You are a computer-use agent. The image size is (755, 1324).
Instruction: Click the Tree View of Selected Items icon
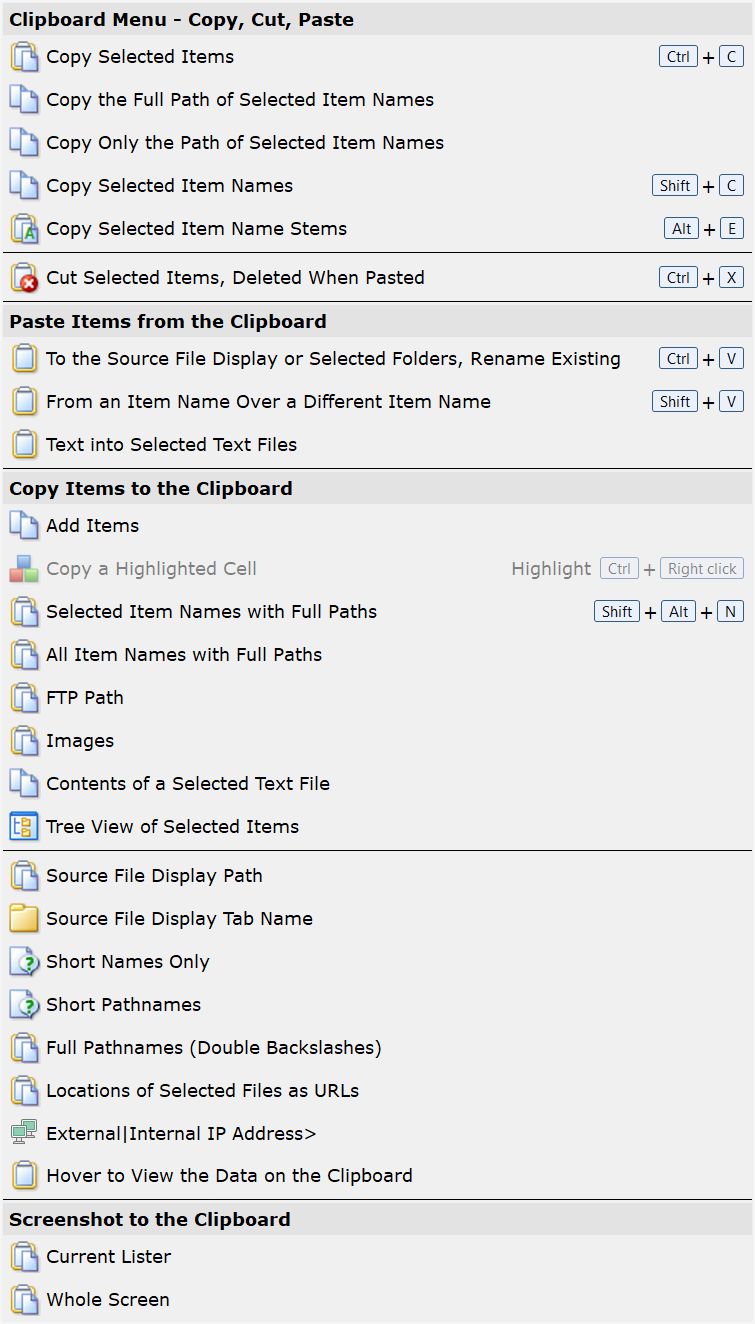click(x=24, y=827)
